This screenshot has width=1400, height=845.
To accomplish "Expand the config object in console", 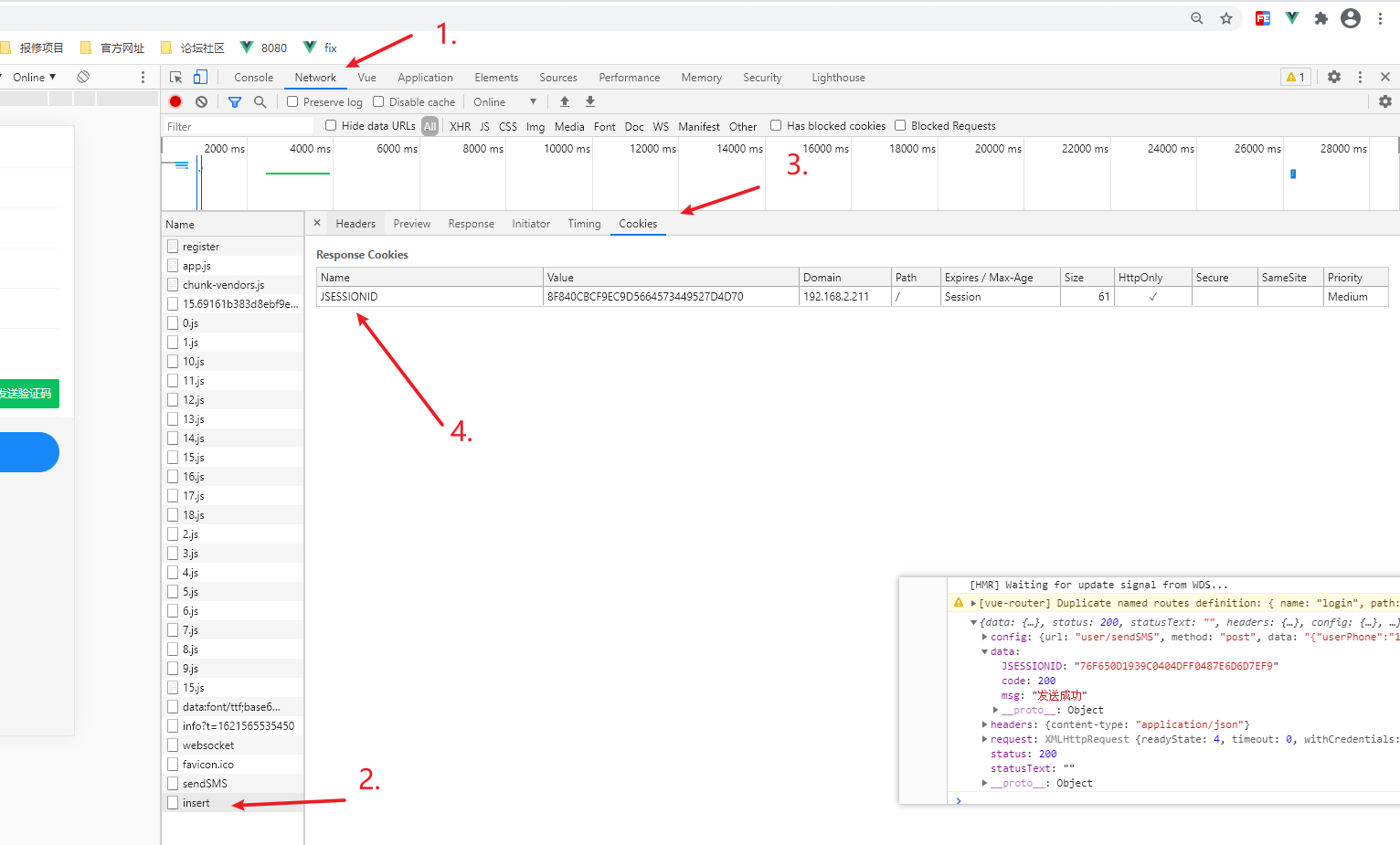I will tap(984, 637).
